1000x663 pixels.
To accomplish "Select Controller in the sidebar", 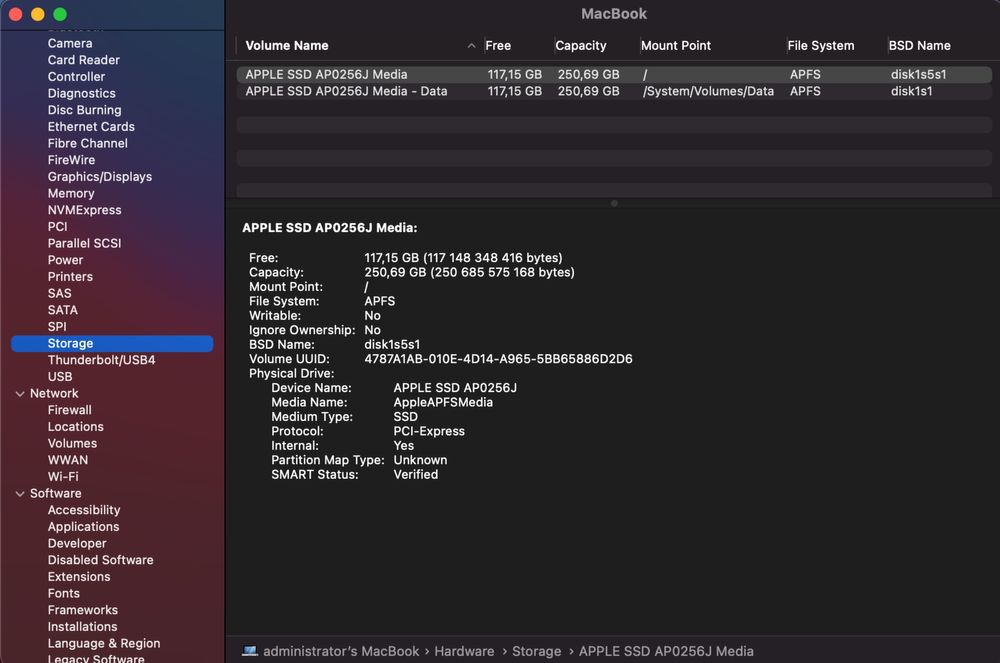I will 76,76.
